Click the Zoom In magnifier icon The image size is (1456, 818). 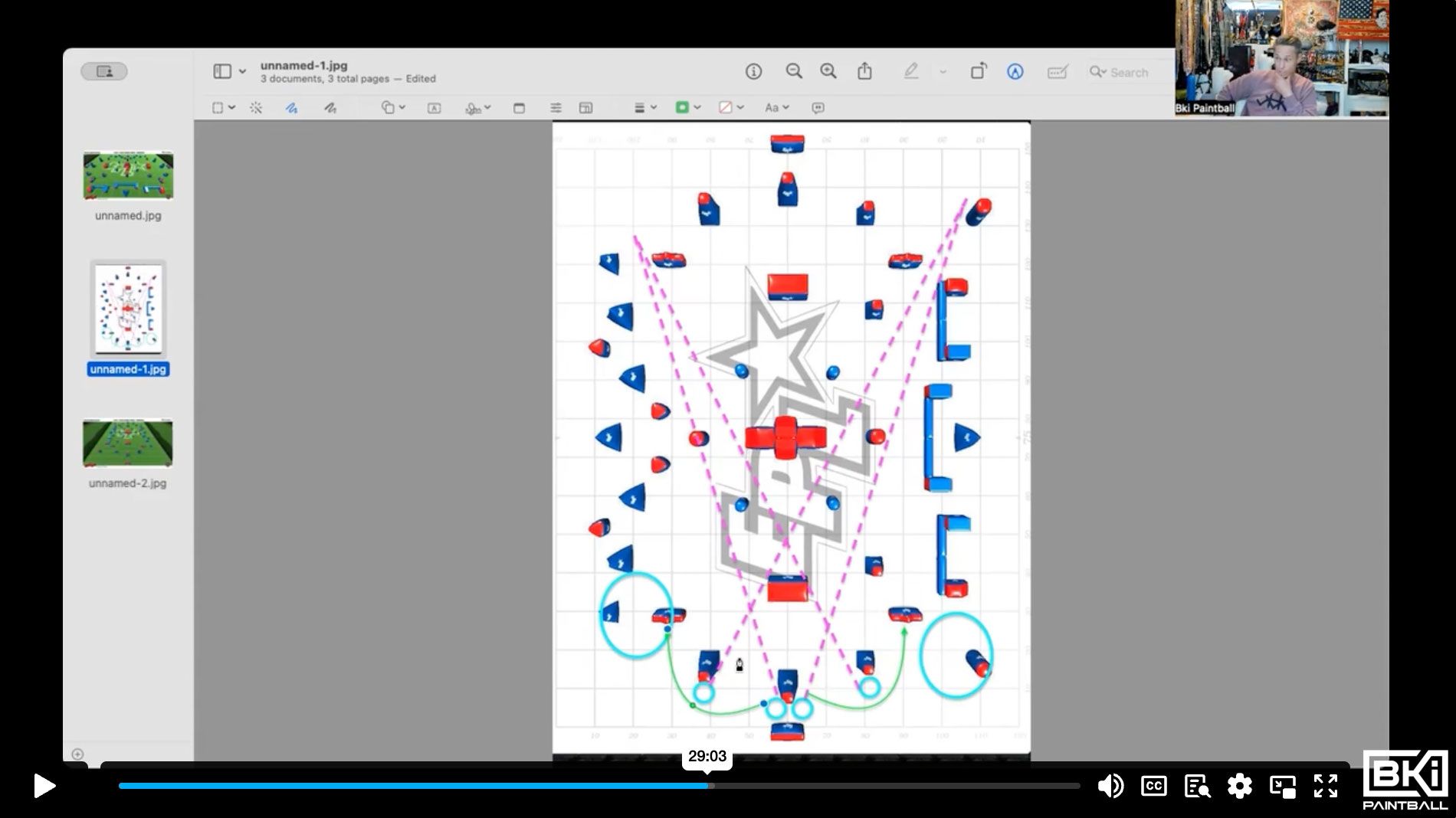[828, 71]
